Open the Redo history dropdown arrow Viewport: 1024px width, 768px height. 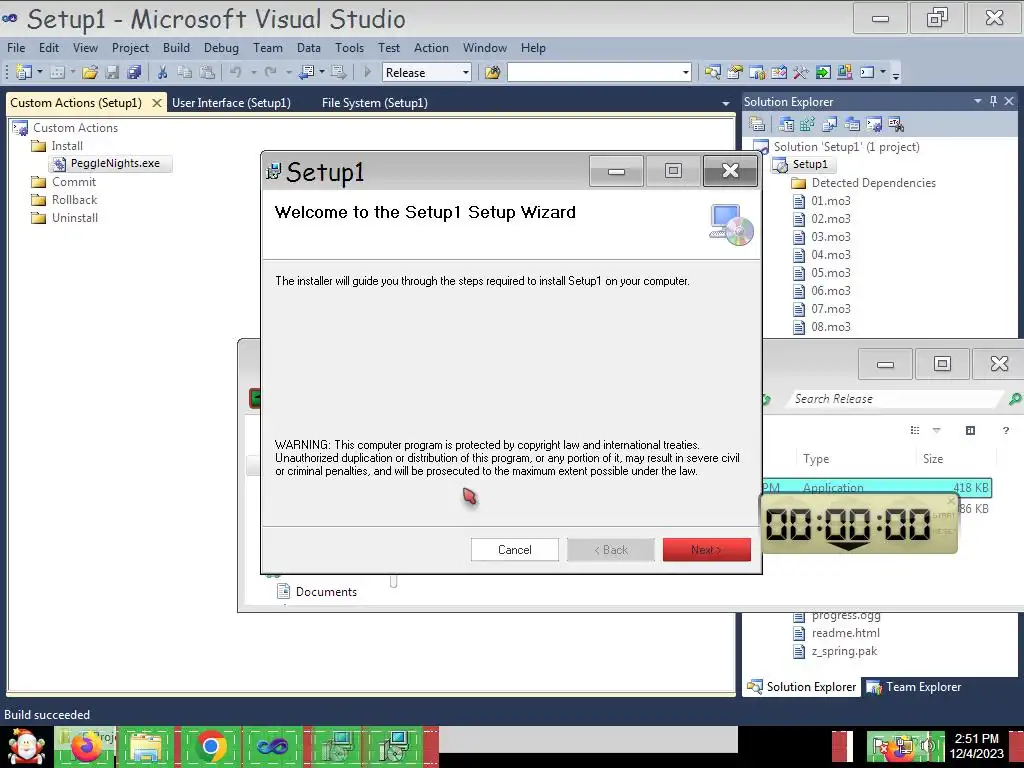288,72
